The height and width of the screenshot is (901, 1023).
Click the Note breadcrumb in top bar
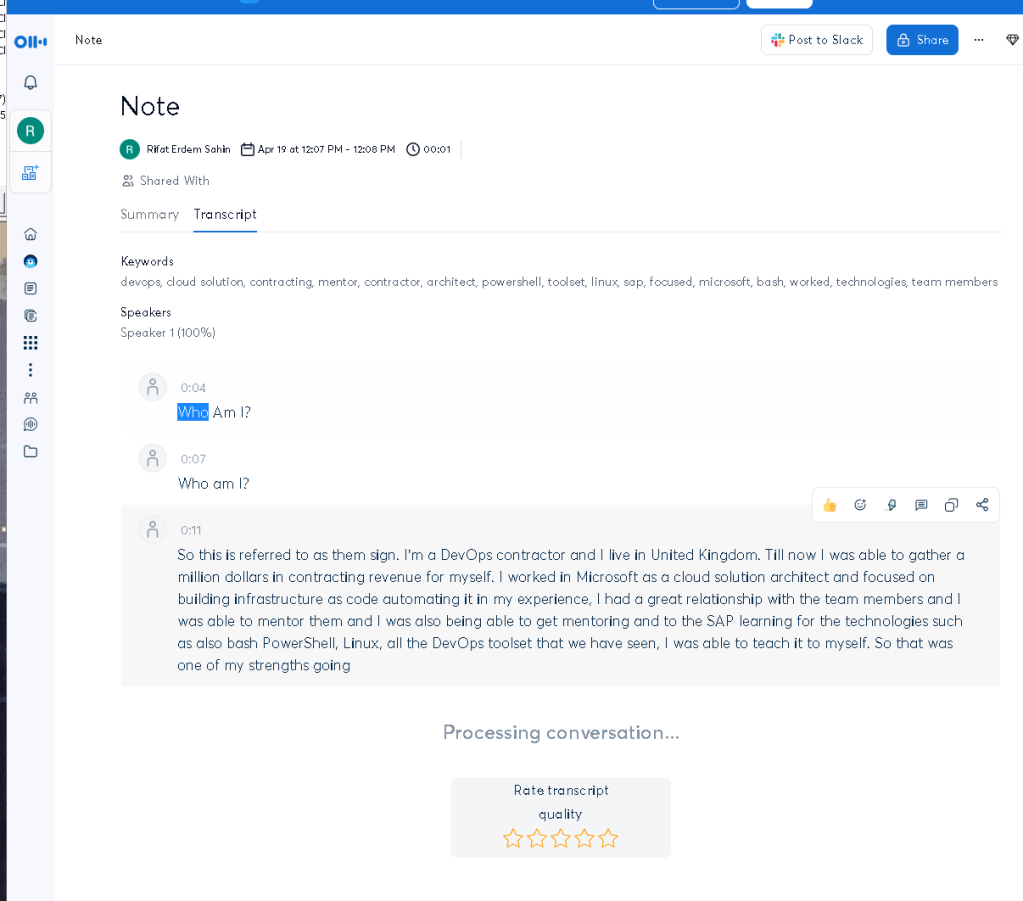click(89, 40)
